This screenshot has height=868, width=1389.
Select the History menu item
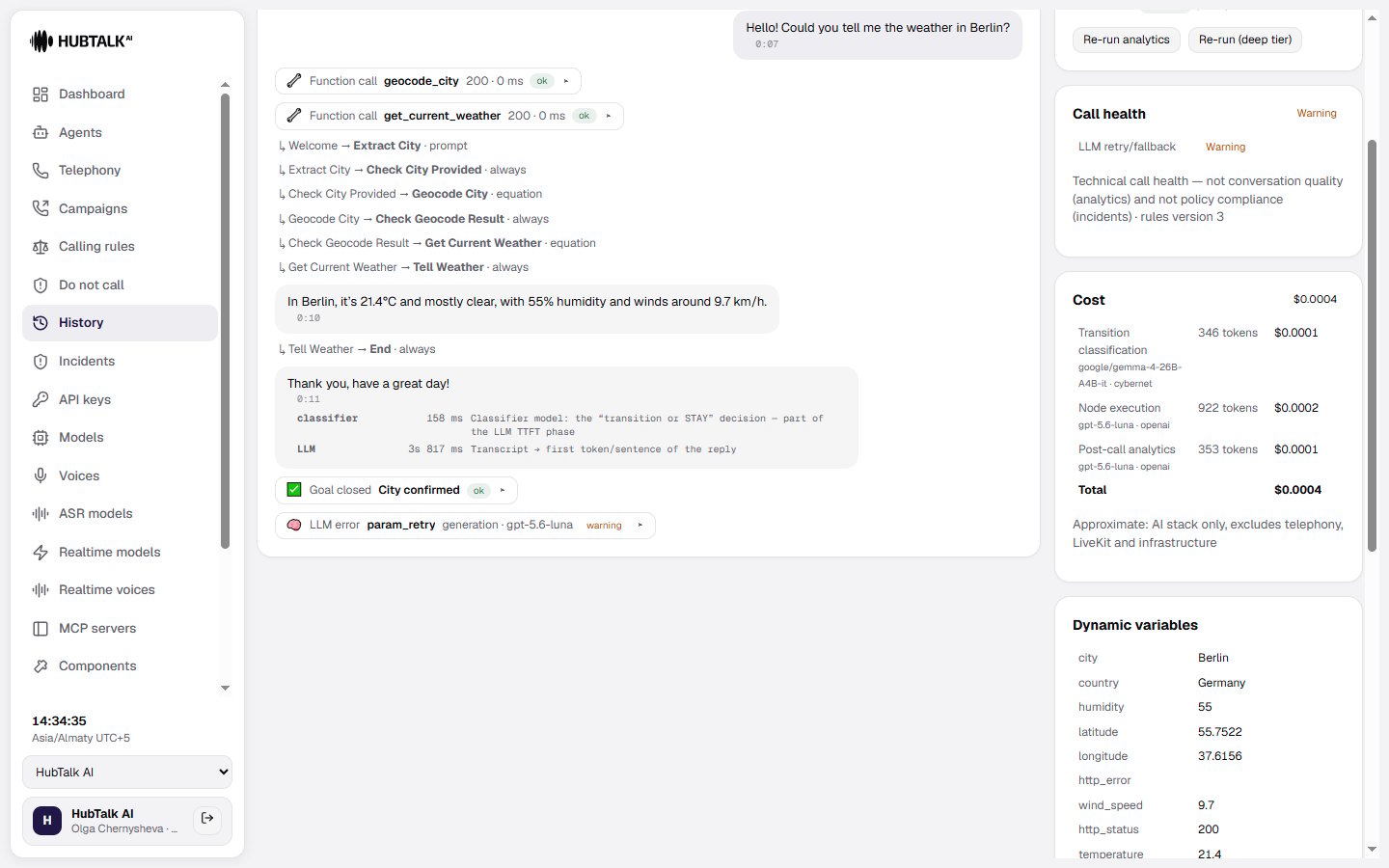[x=121, y=323]
